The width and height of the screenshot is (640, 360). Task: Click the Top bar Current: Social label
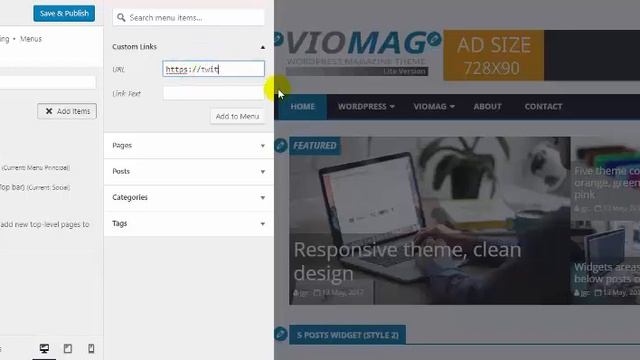coord(35,188)
